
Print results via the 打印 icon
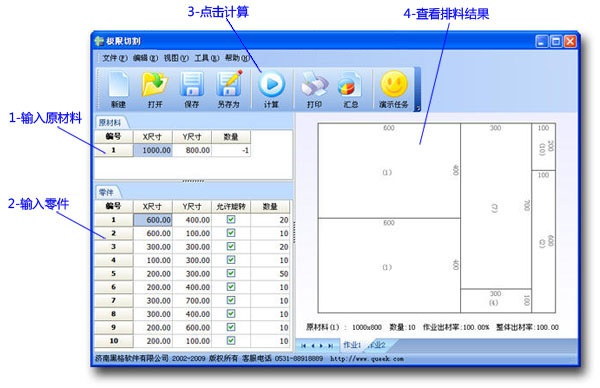(314, 89)
